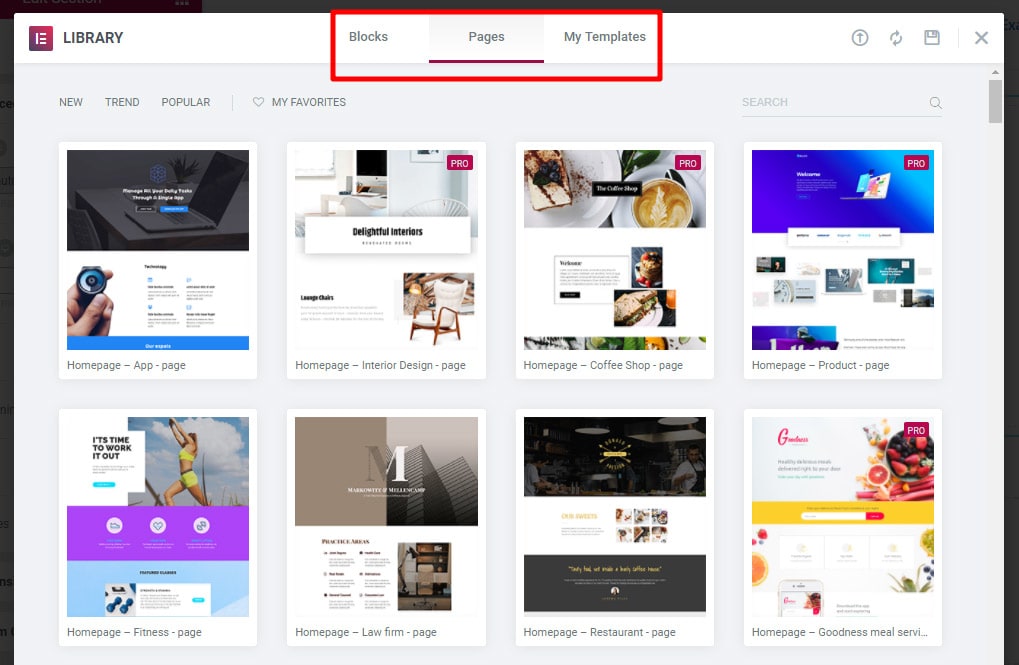
Task: Open the Homepage – Restaurant template thumbnail
Action: [x=615, y=517]
